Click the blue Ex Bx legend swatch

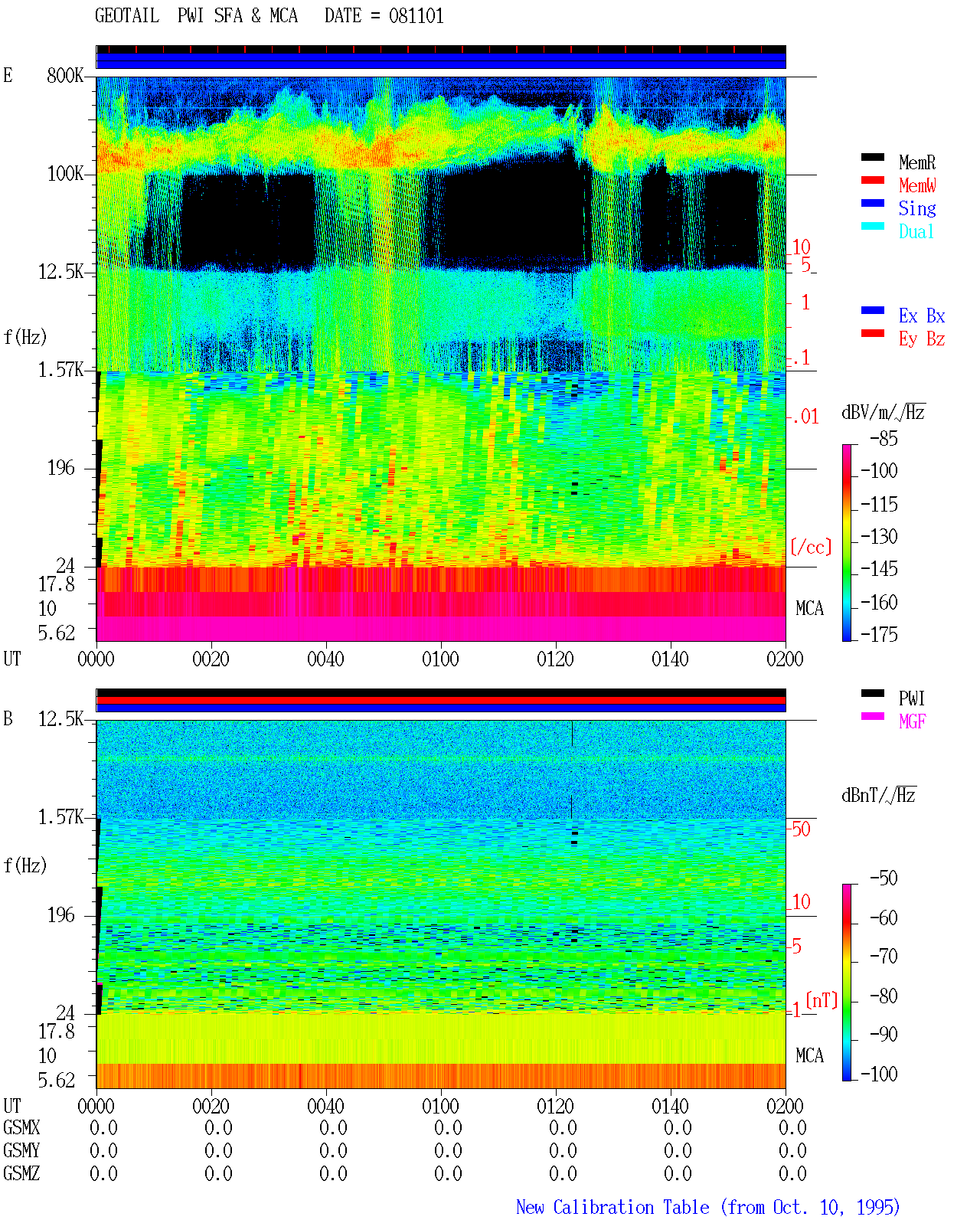[873, 311]
